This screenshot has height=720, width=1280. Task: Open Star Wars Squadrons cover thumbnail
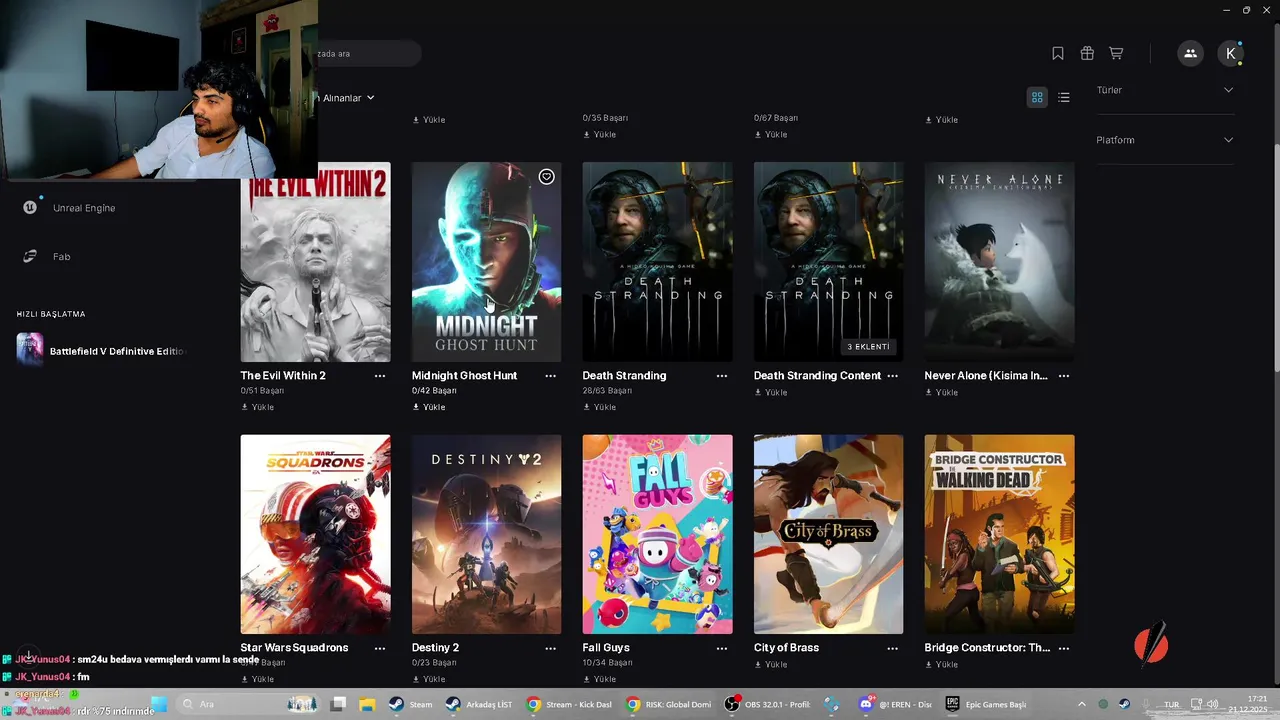316,534
